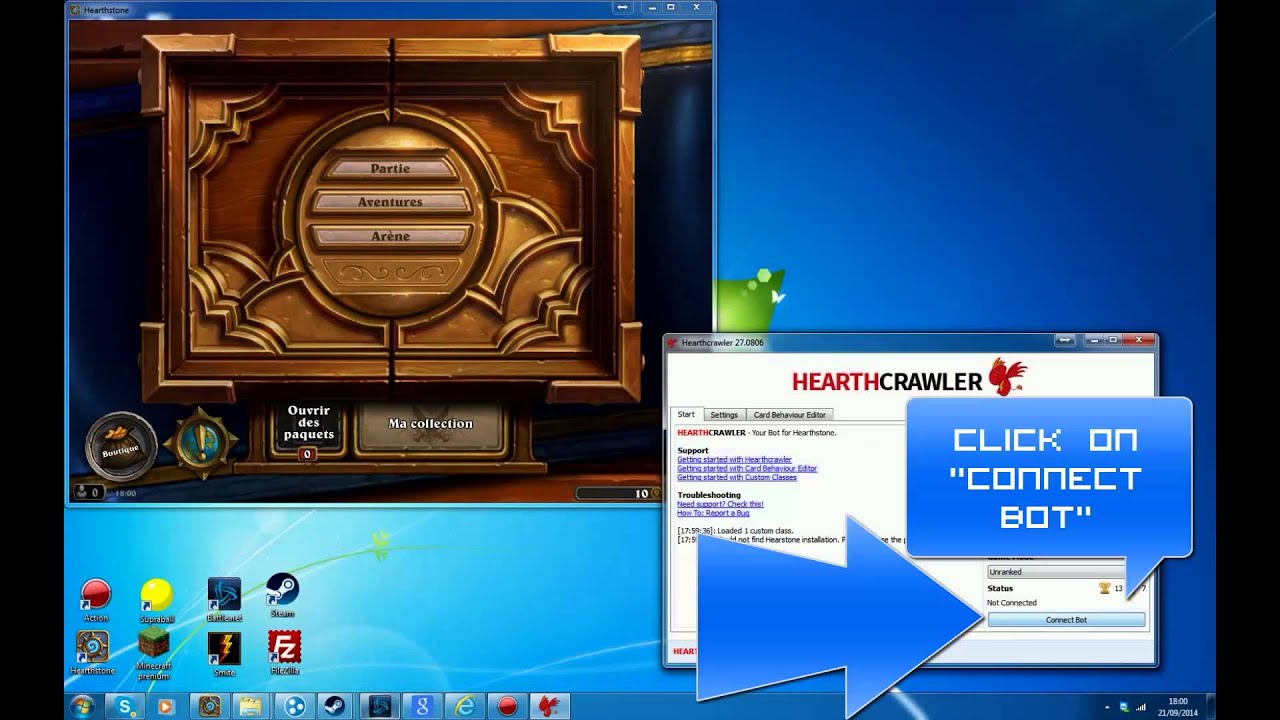Click the Action red record taskbar icon
The width and height of the screenshot is (1280, 720).
click(508, 707)
